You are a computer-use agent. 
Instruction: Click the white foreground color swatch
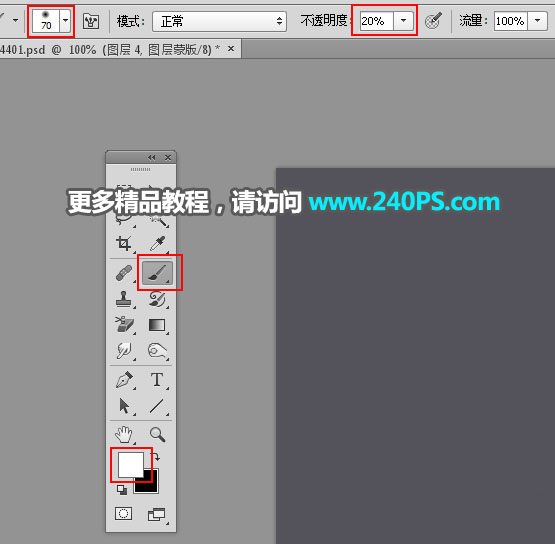pyautogui.click(x=131, y=464)
